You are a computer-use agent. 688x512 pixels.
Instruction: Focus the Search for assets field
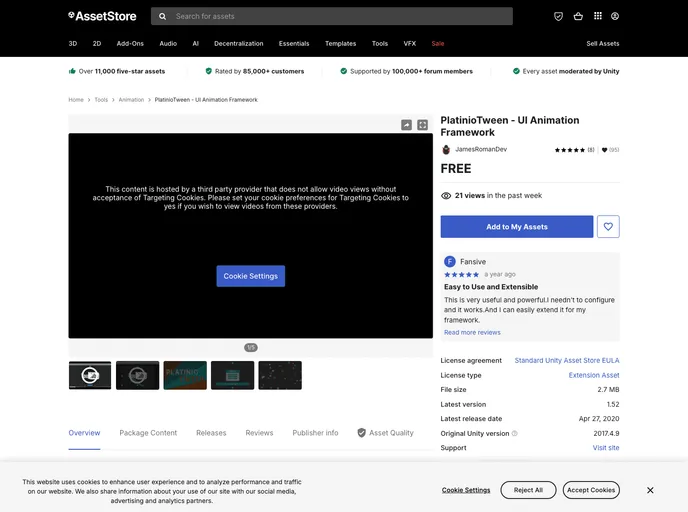tap(332, 16)
